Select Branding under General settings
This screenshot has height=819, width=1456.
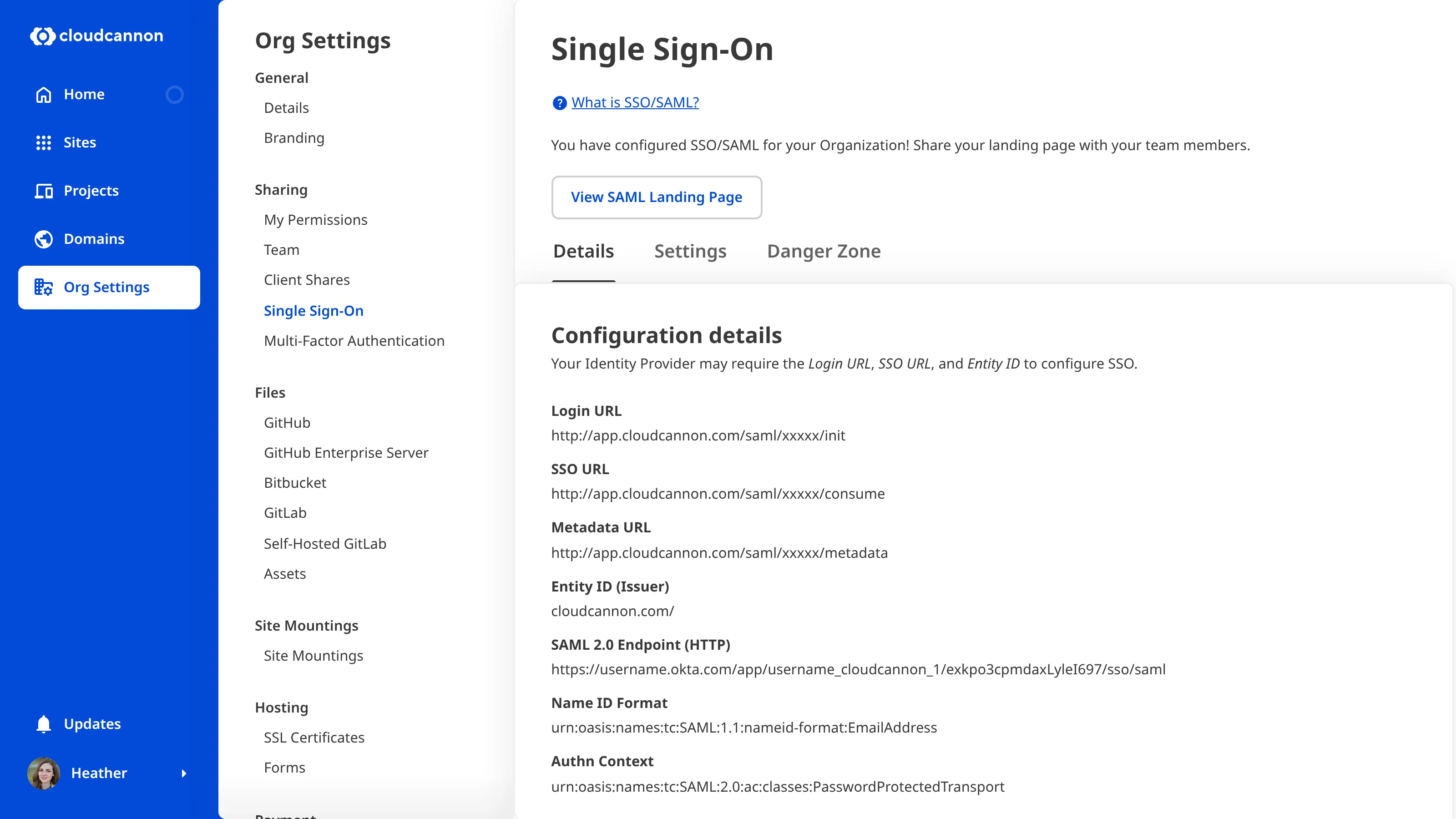(x=294, y=137)
